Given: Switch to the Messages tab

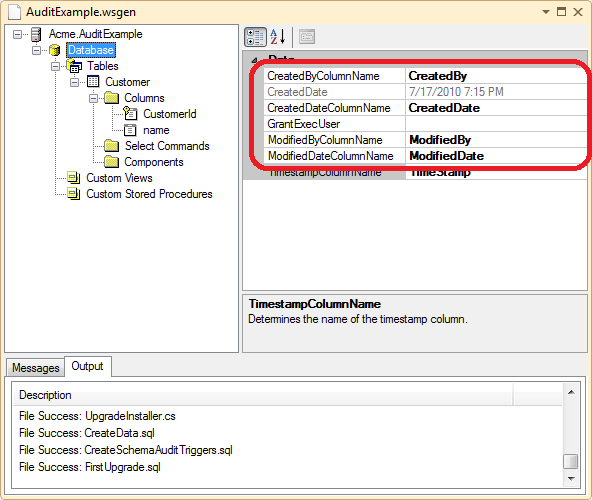Looking at the screenshot, I should point(35,367).
